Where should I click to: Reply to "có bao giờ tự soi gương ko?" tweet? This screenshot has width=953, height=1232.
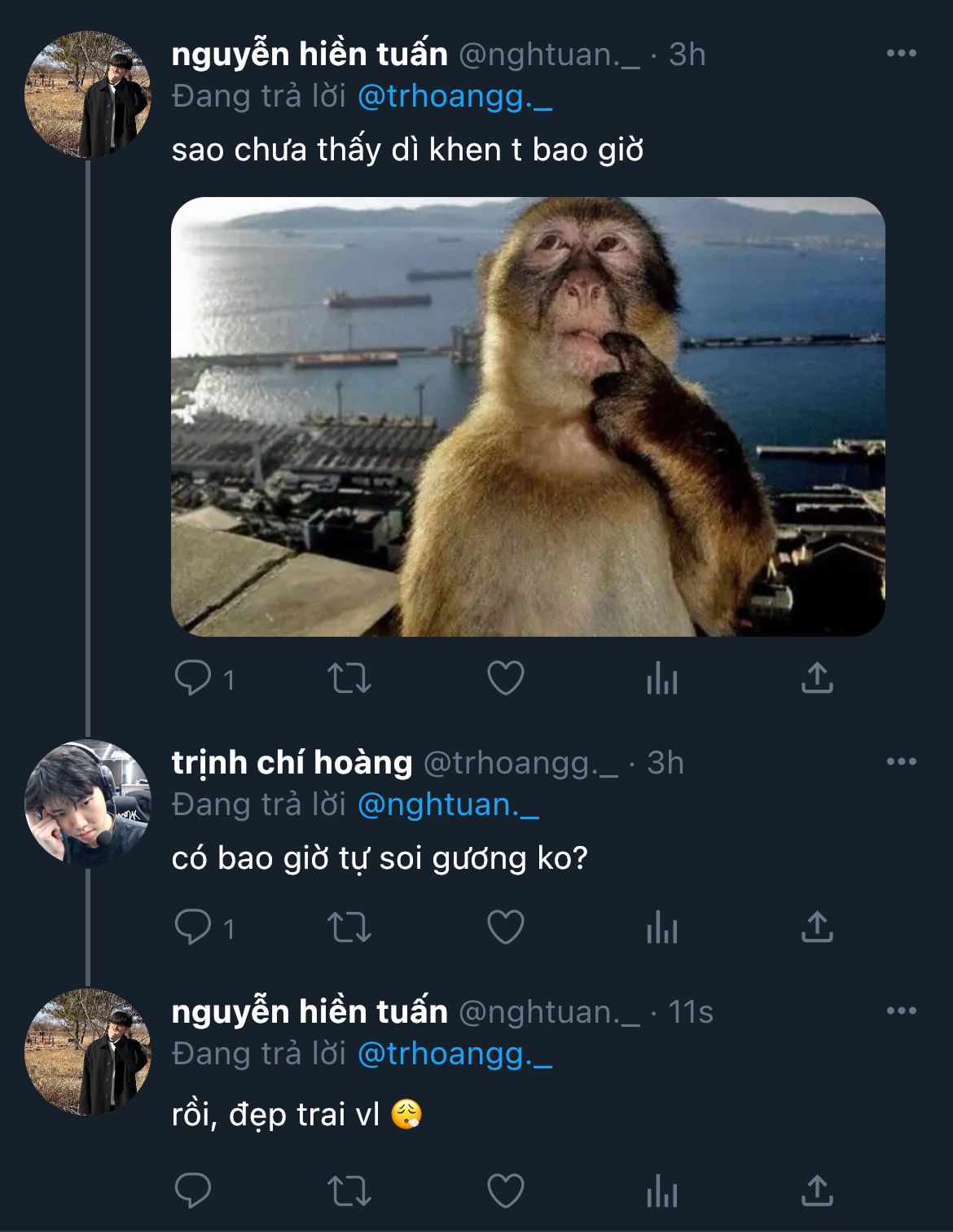tap(193, 927)
